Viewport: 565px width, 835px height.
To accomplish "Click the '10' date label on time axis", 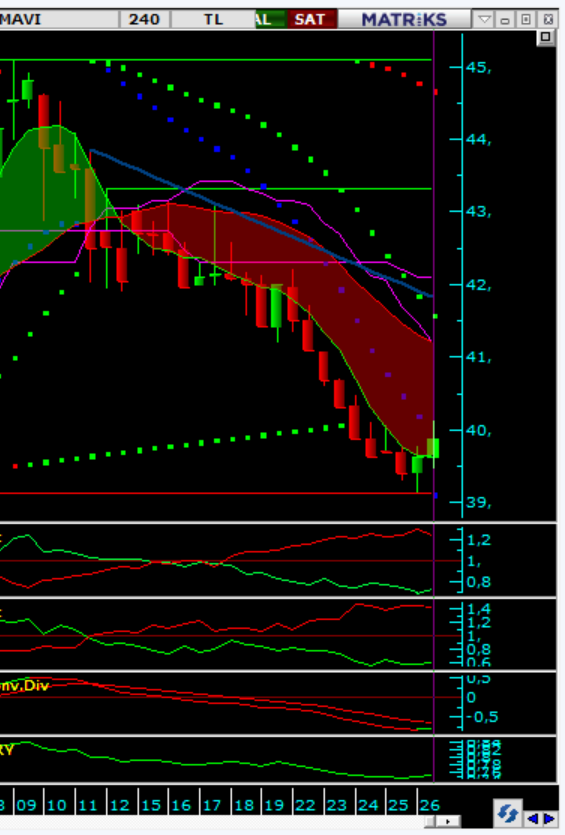I will [57, 805].
